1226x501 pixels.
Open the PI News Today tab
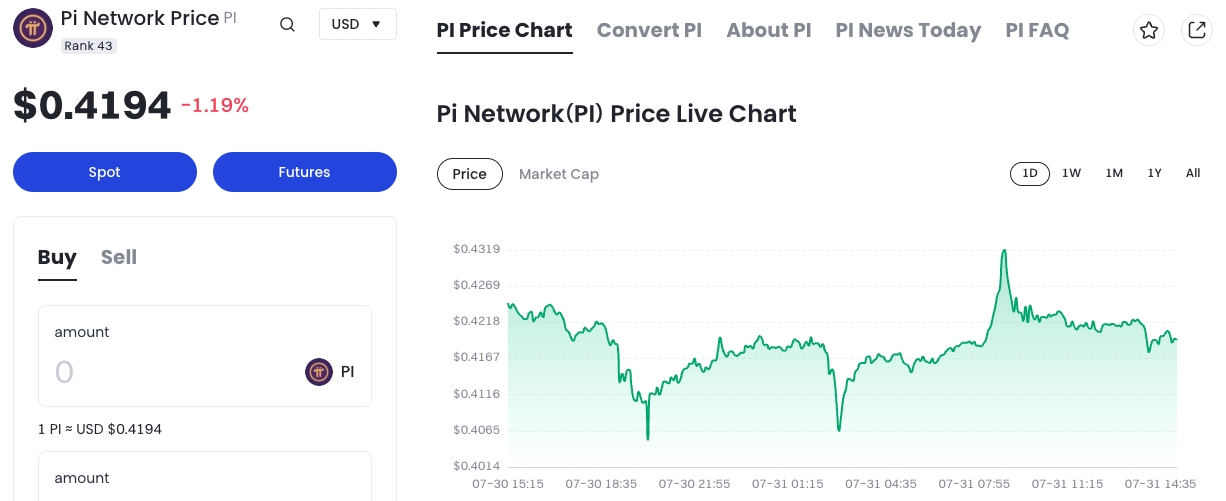point(908,30)
